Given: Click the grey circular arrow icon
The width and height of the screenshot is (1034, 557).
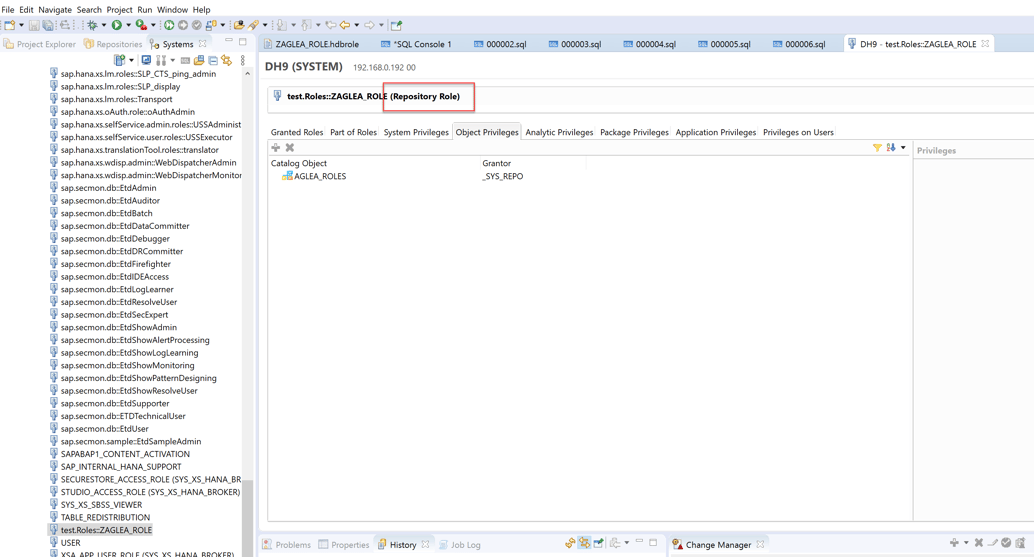Looking at the screenshot, I should pos(183,25).
